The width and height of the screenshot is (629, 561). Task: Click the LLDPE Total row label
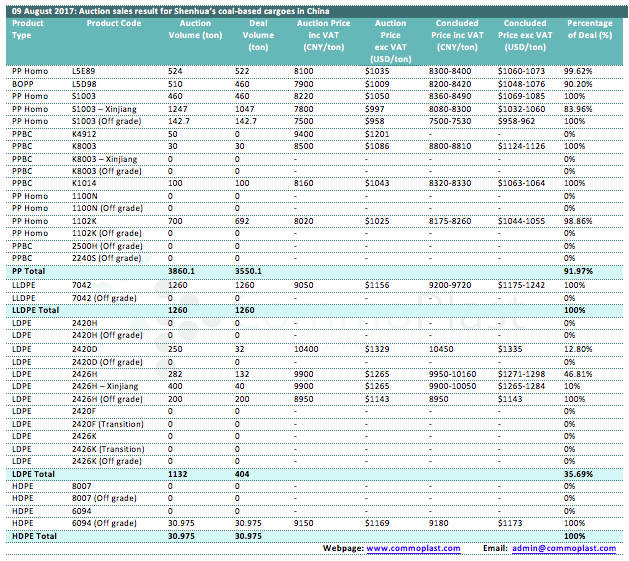37,310
